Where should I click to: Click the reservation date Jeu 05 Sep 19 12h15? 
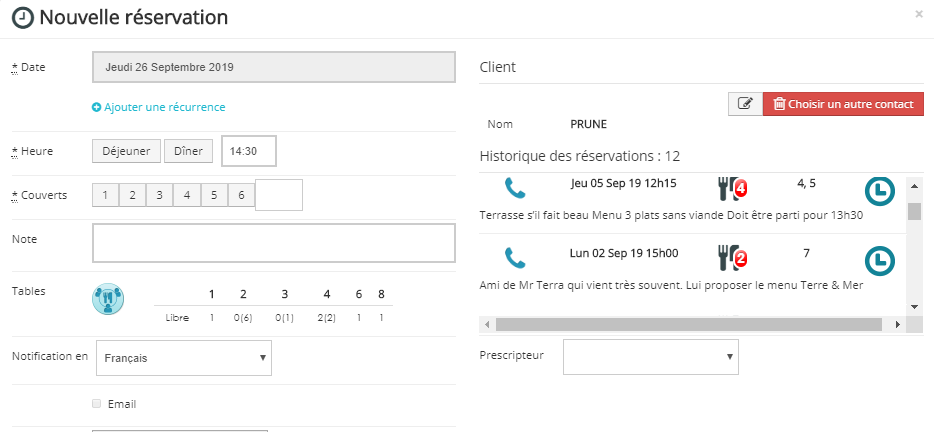pyautogui.click(x=623, y=184)
